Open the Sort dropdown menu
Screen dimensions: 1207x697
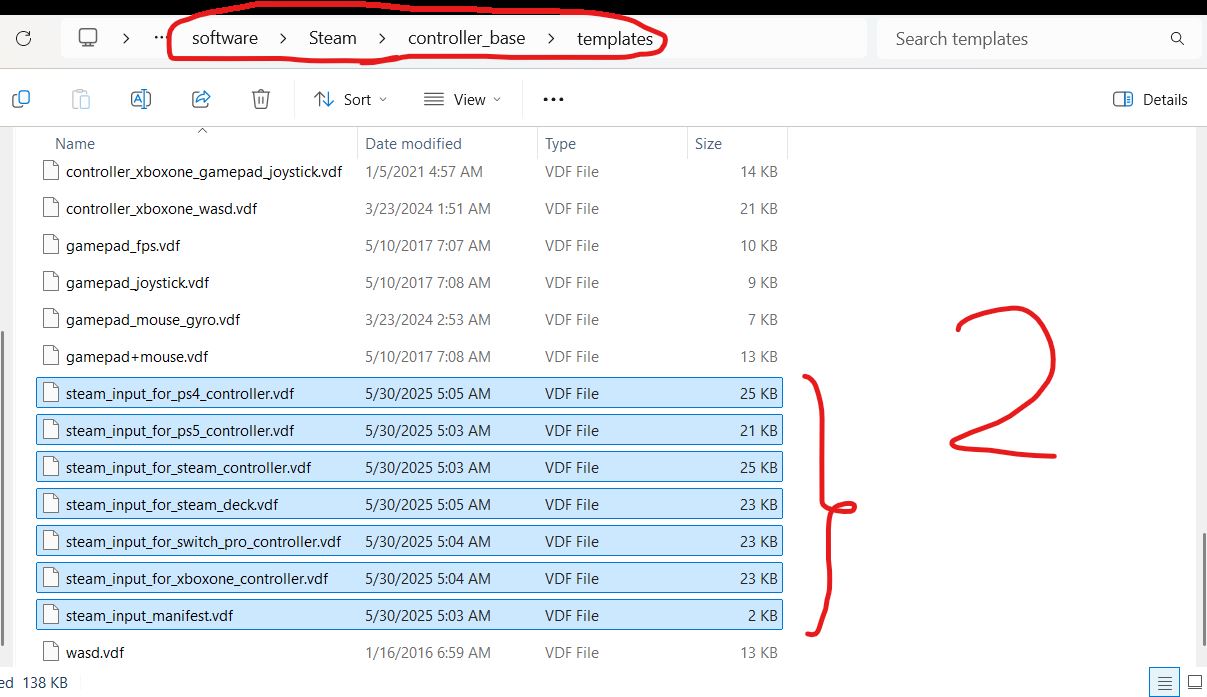coord(350,99)
